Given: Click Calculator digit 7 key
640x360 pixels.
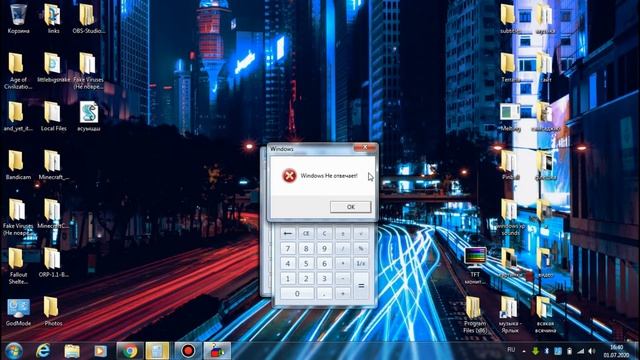Looking at the screenshot, I should coord(288,249).
